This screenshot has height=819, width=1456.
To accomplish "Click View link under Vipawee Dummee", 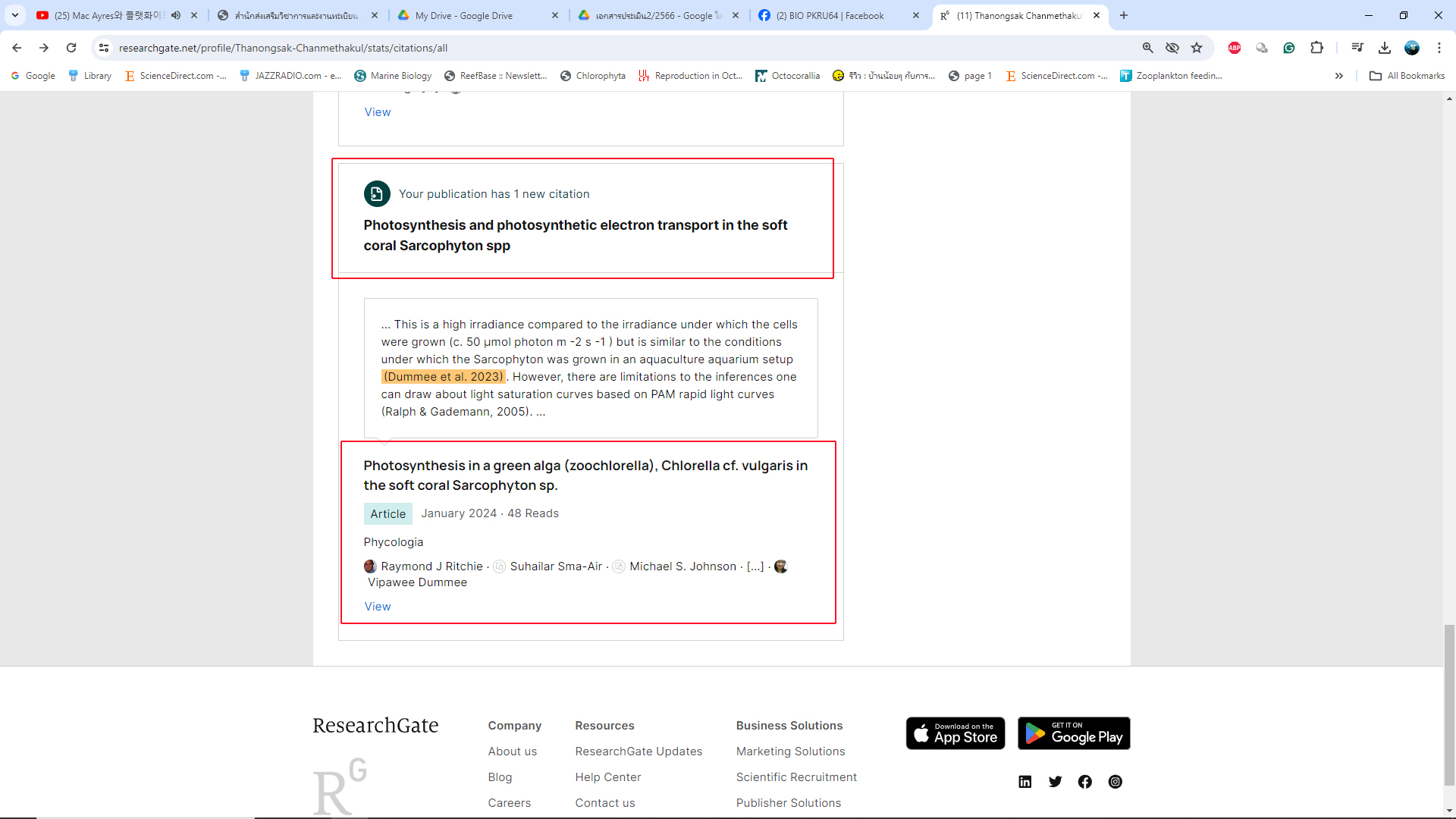I will 378,607.
